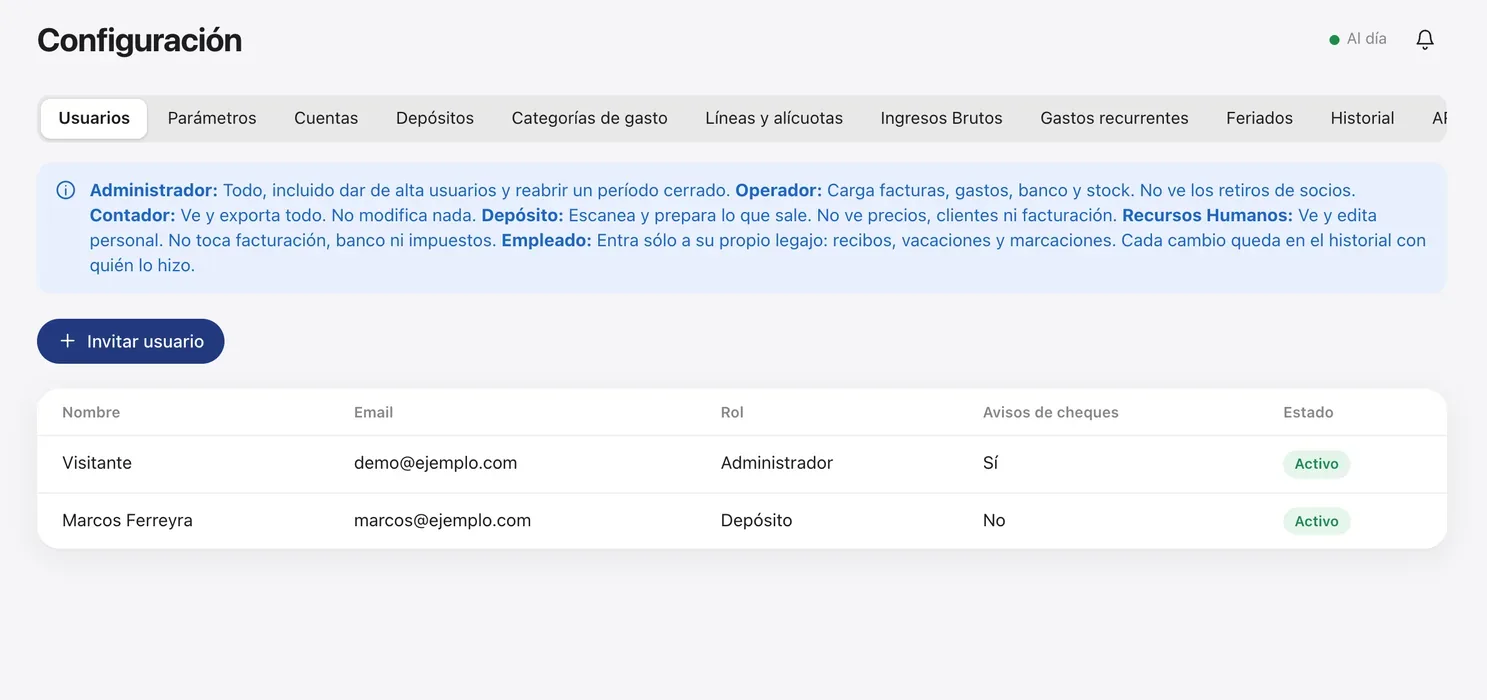The height and width of the screenshot is (700, 1487).
Task: Click the Depósito role cell for Marcos
Action: click(756, 520)
